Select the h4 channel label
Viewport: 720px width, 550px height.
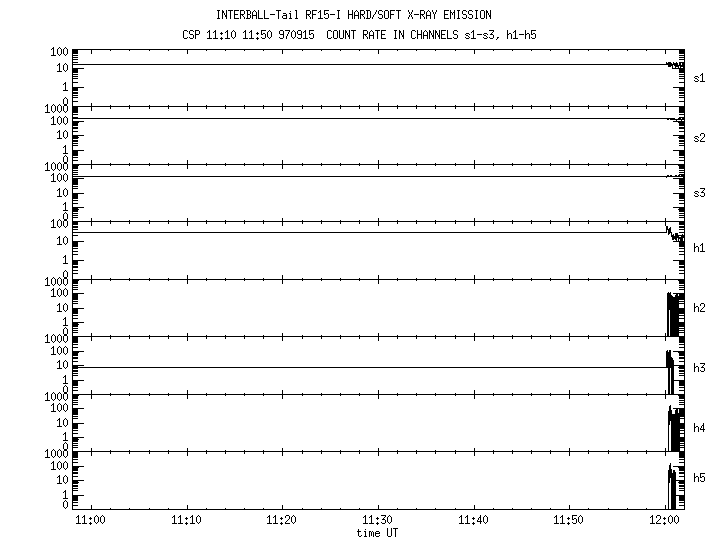point(699,428)
